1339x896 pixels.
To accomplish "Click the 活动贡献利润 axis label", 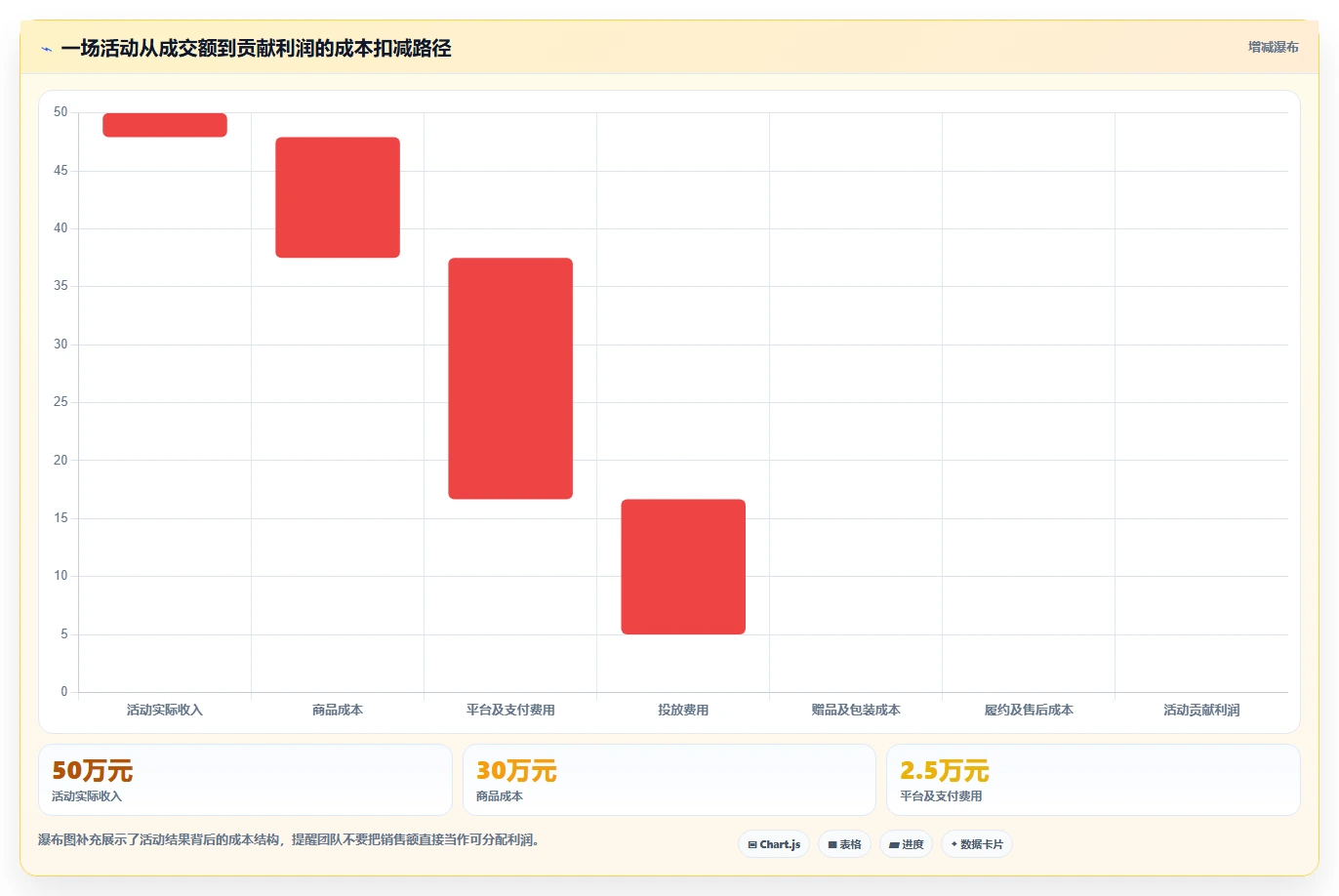I will (1201, 711).
